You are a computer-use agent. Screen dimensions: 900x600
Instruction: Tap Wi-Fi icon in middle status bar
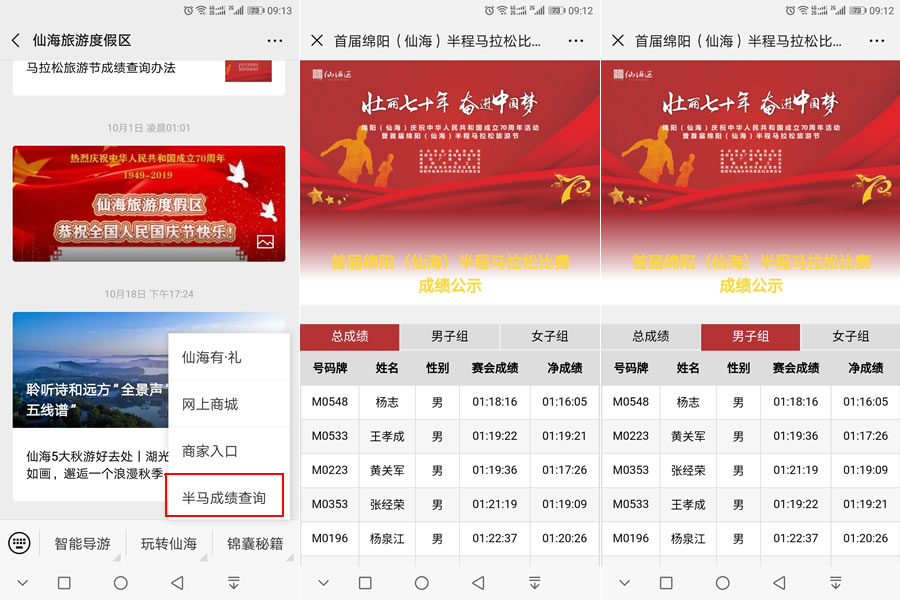coord(502,10)
